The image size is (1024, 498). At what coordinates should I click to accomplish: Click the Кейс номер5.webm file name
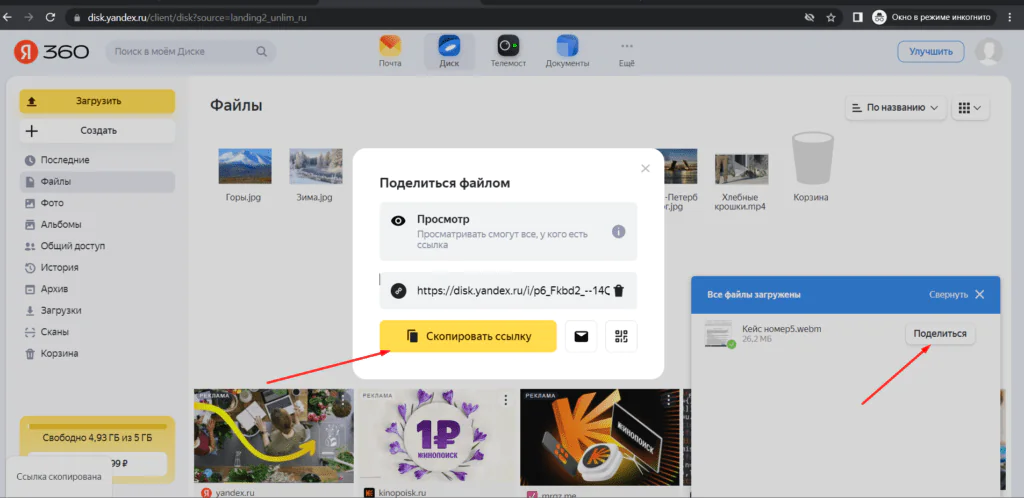782,328
